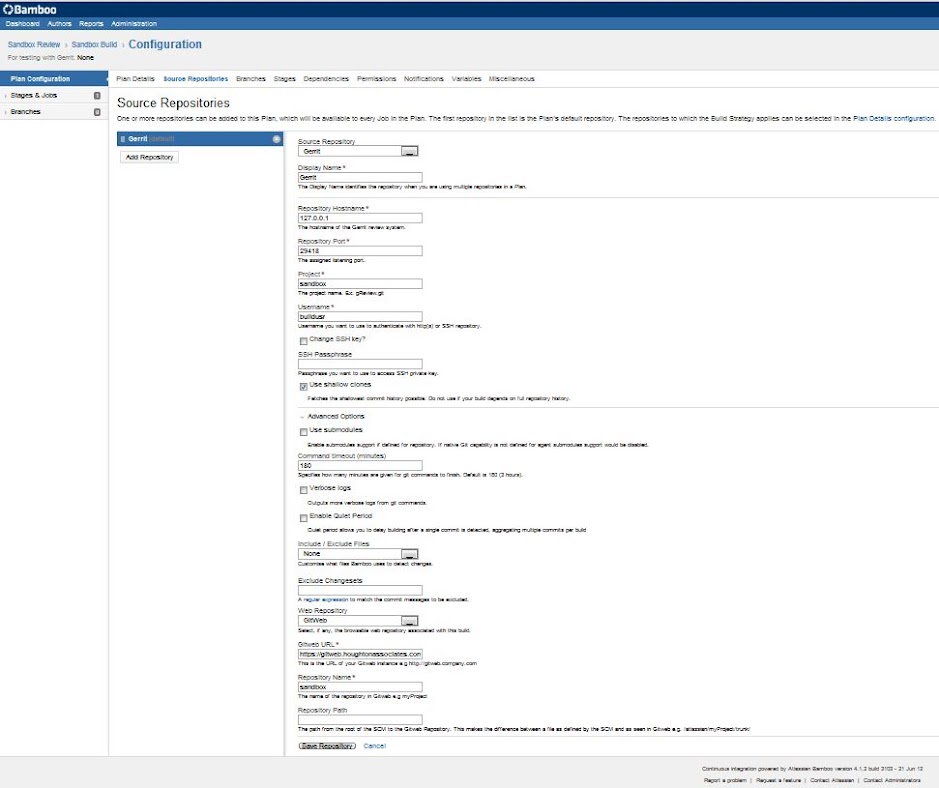Click the Repository Hostname field
939x788 pixels.
click(360, 219)
